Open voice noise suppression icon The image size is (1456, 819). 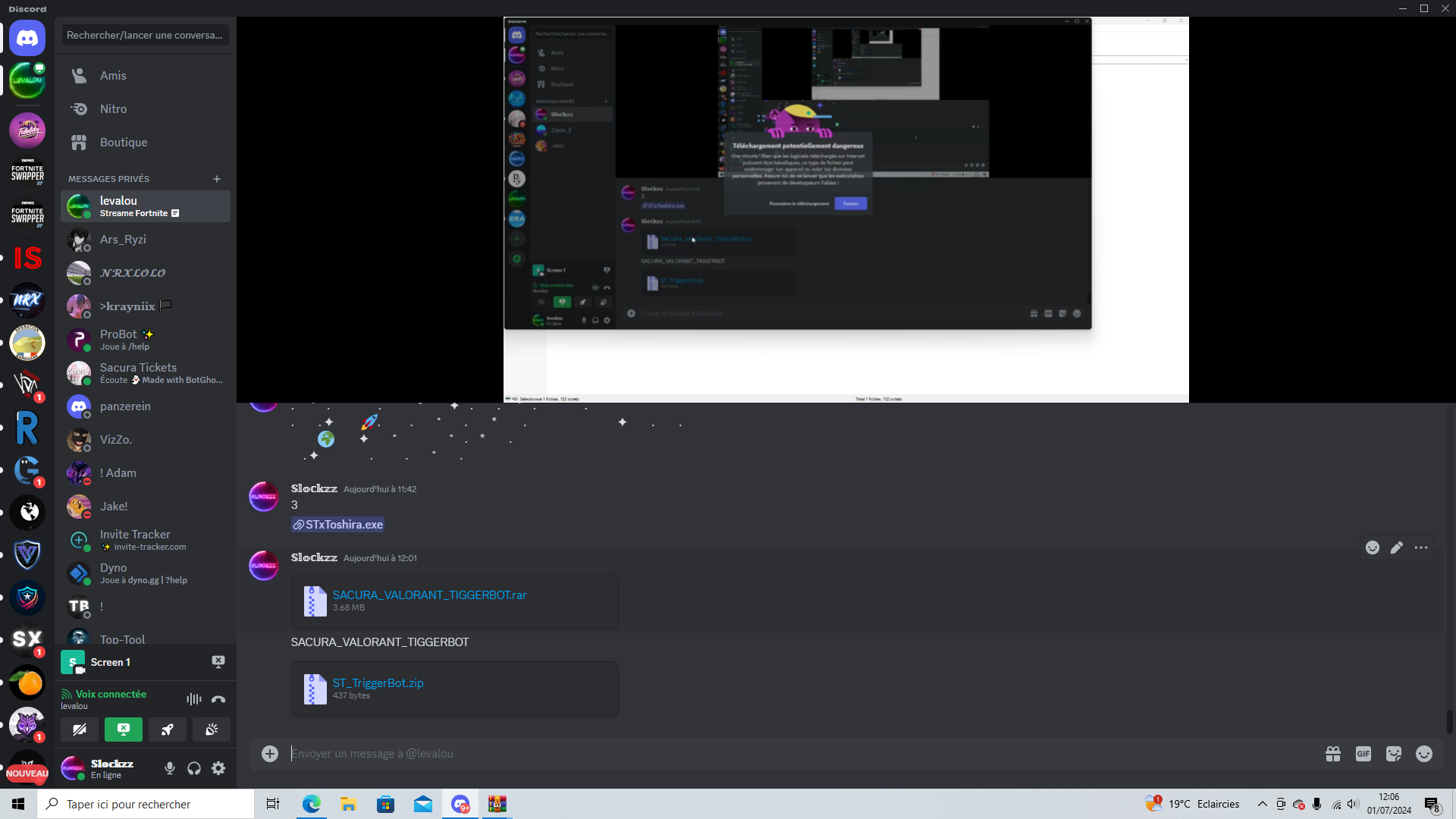coord(194,699)
